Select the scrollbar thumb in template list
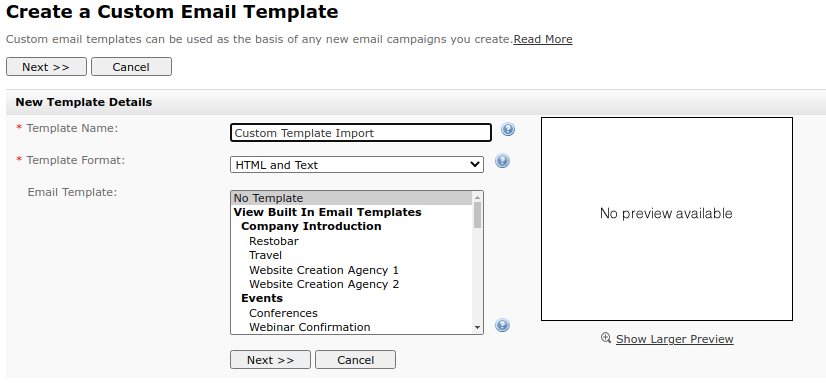Image resolution: width=826 pixels, height=388 pixels. coord(477,215)
